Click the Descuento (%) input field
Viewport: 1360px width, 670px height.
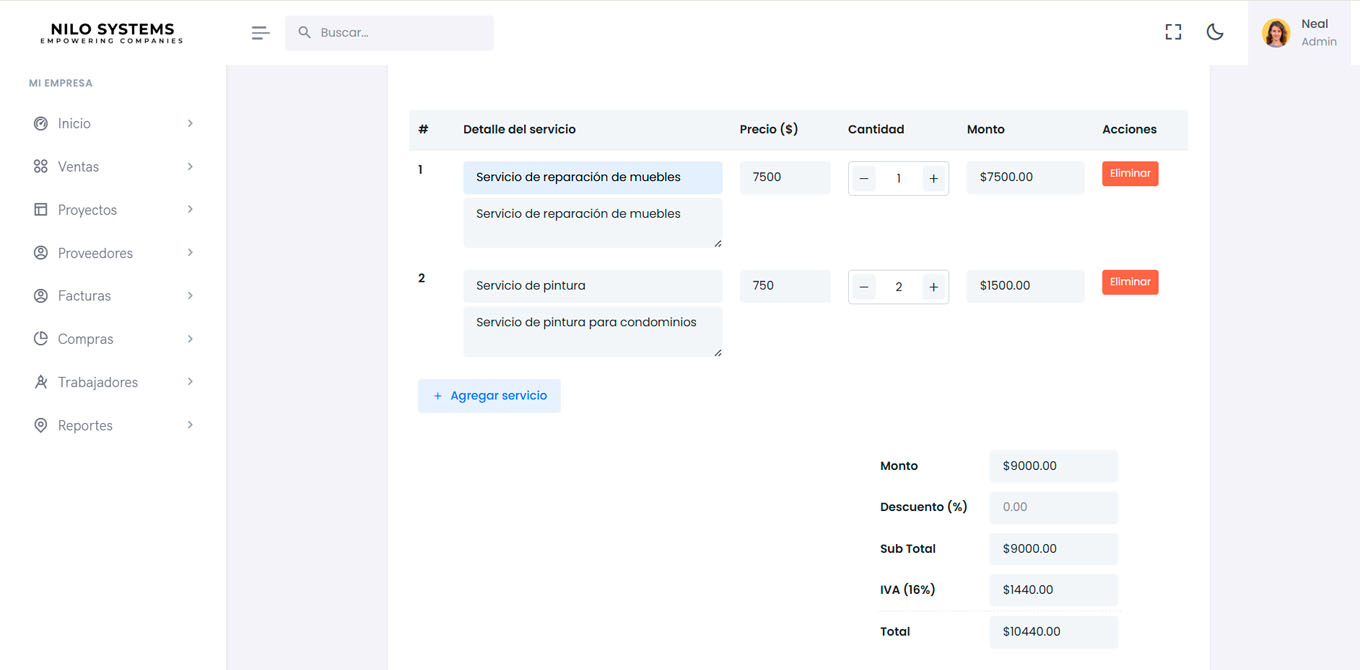point(1053,507)
